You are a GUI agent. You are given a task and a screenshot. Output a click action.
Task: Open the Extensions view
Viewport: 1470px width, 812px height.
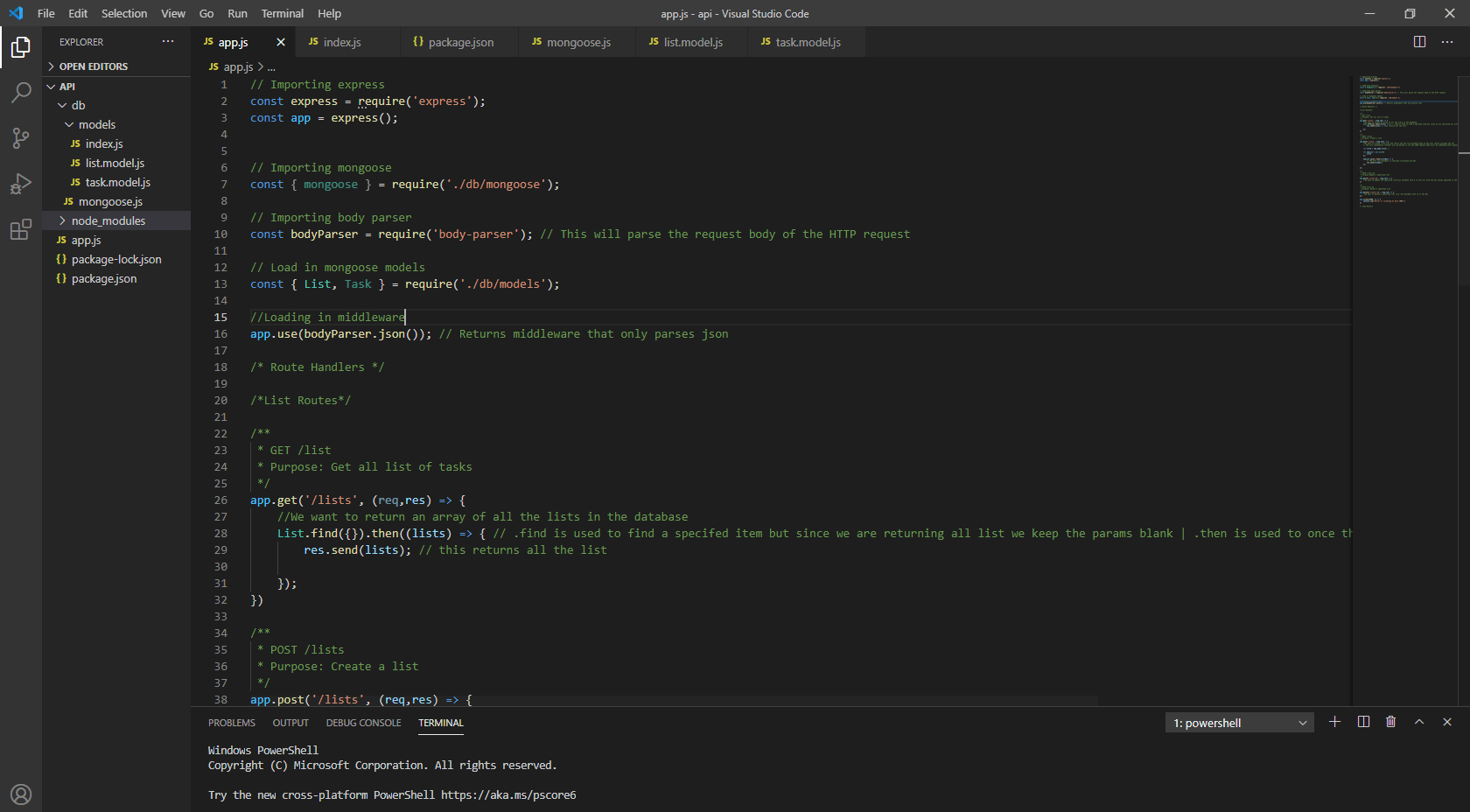coord(21,229)
